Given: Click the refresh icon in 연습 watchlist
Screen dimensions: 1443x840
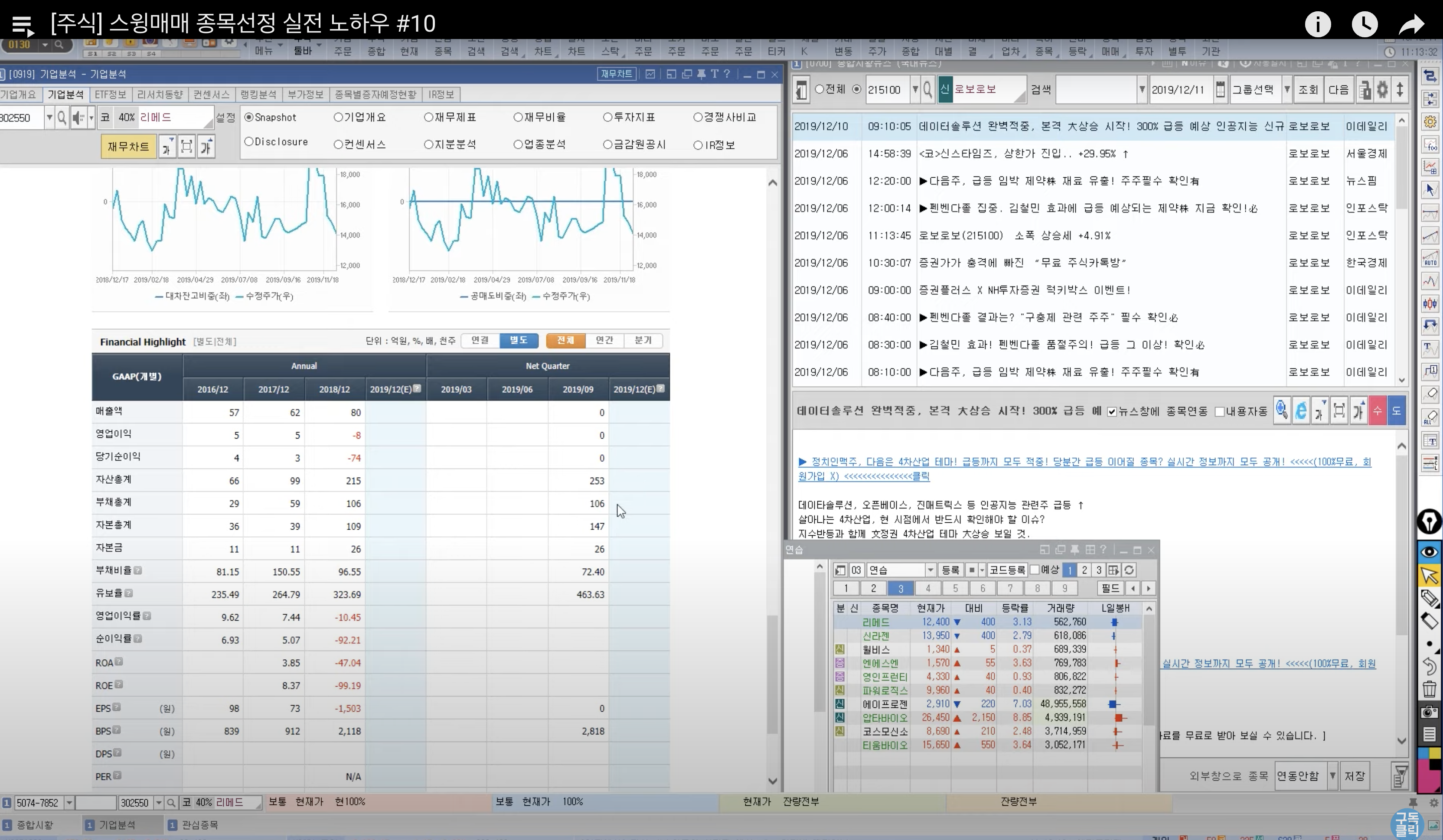Looking at the screenshot, I should 1129,570.
